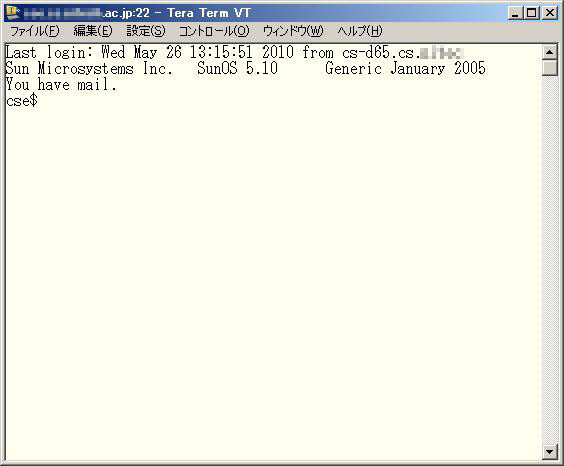Click 'Wed May 26' date text
Screen dimensions: 564x466
pyautogui.click(x=141, y=52)
